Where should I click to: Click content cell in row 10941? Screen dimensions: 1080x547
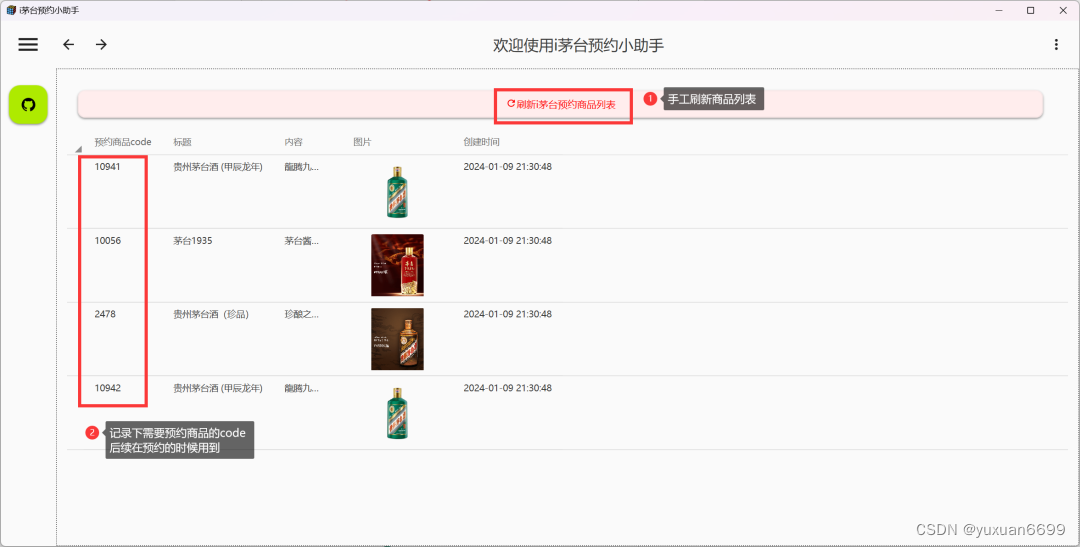[x=302, y=167]
